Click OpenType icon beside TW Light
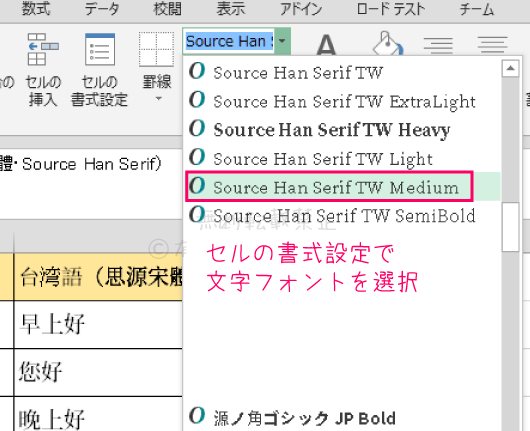The image size is (530, 431). click(197, 157)
